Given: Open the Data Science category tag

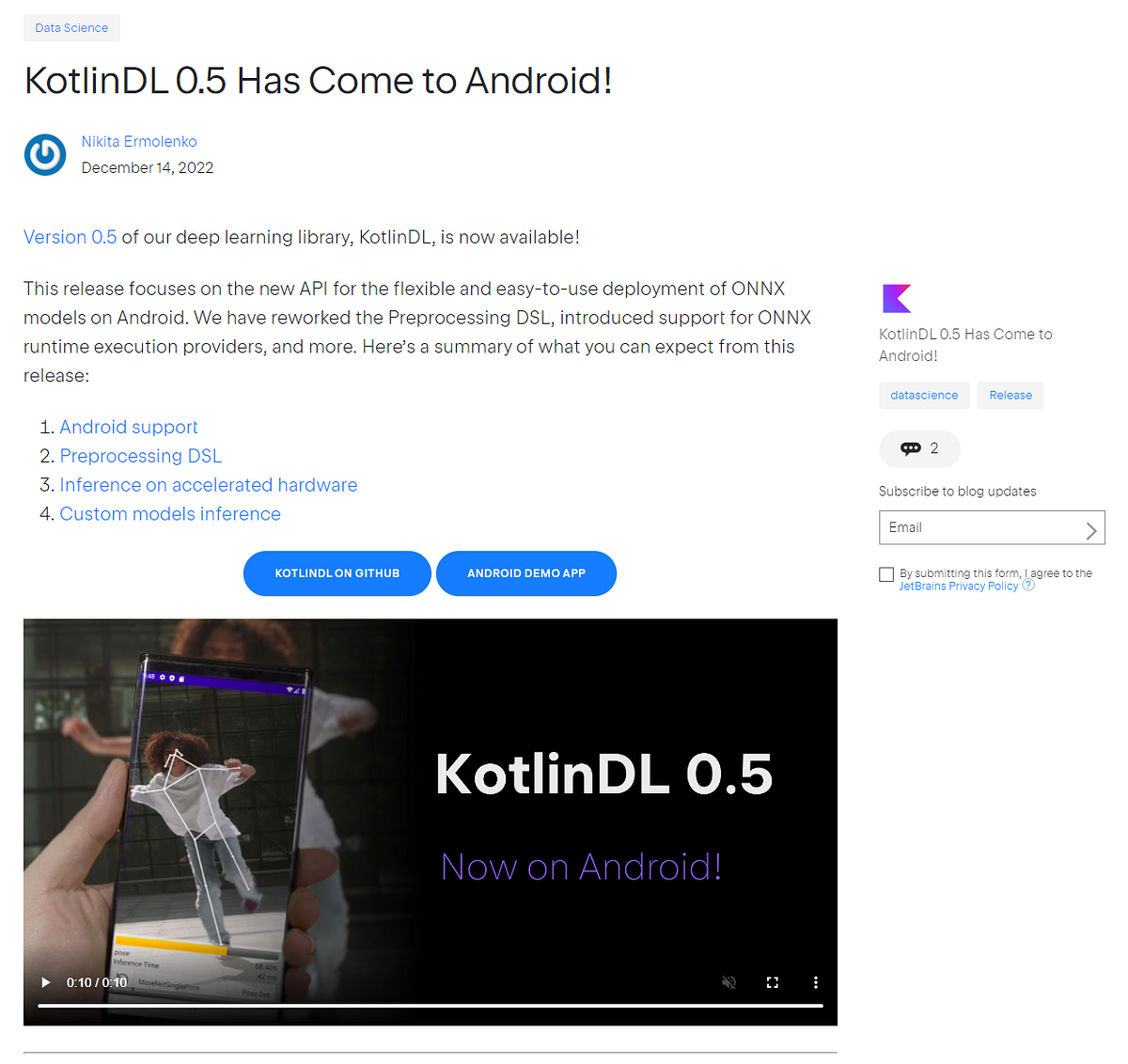Looking at the screenshot, I should pos(71,28).
